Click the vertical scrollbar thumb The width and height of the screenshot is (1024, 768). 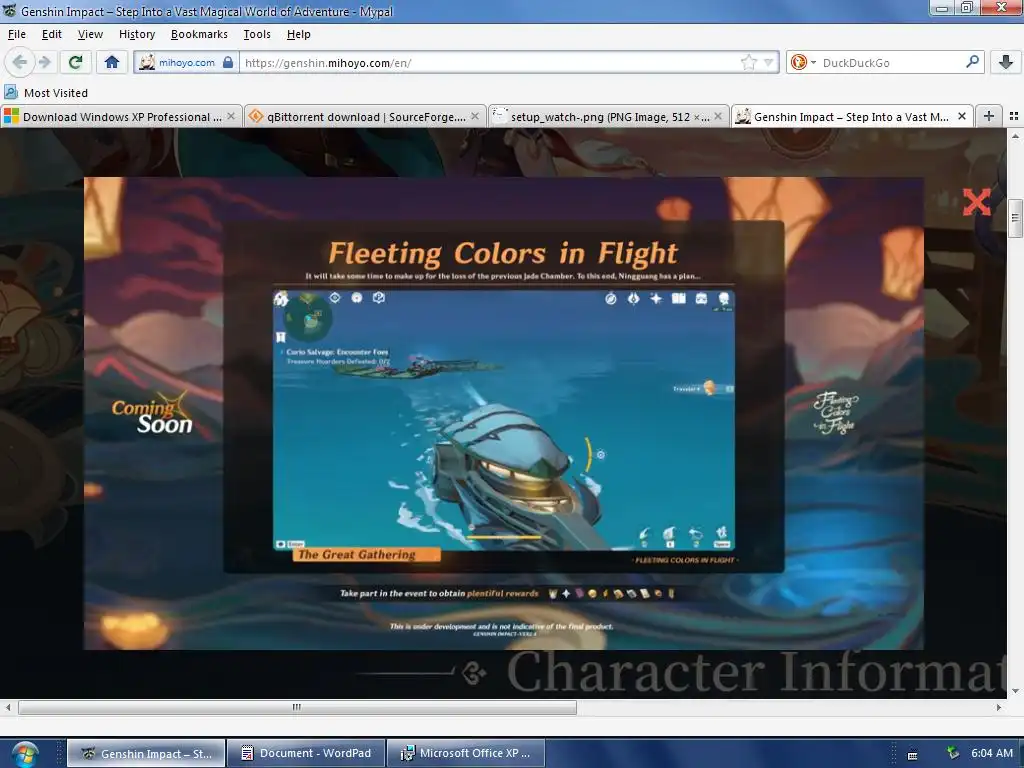(1015, 219)
